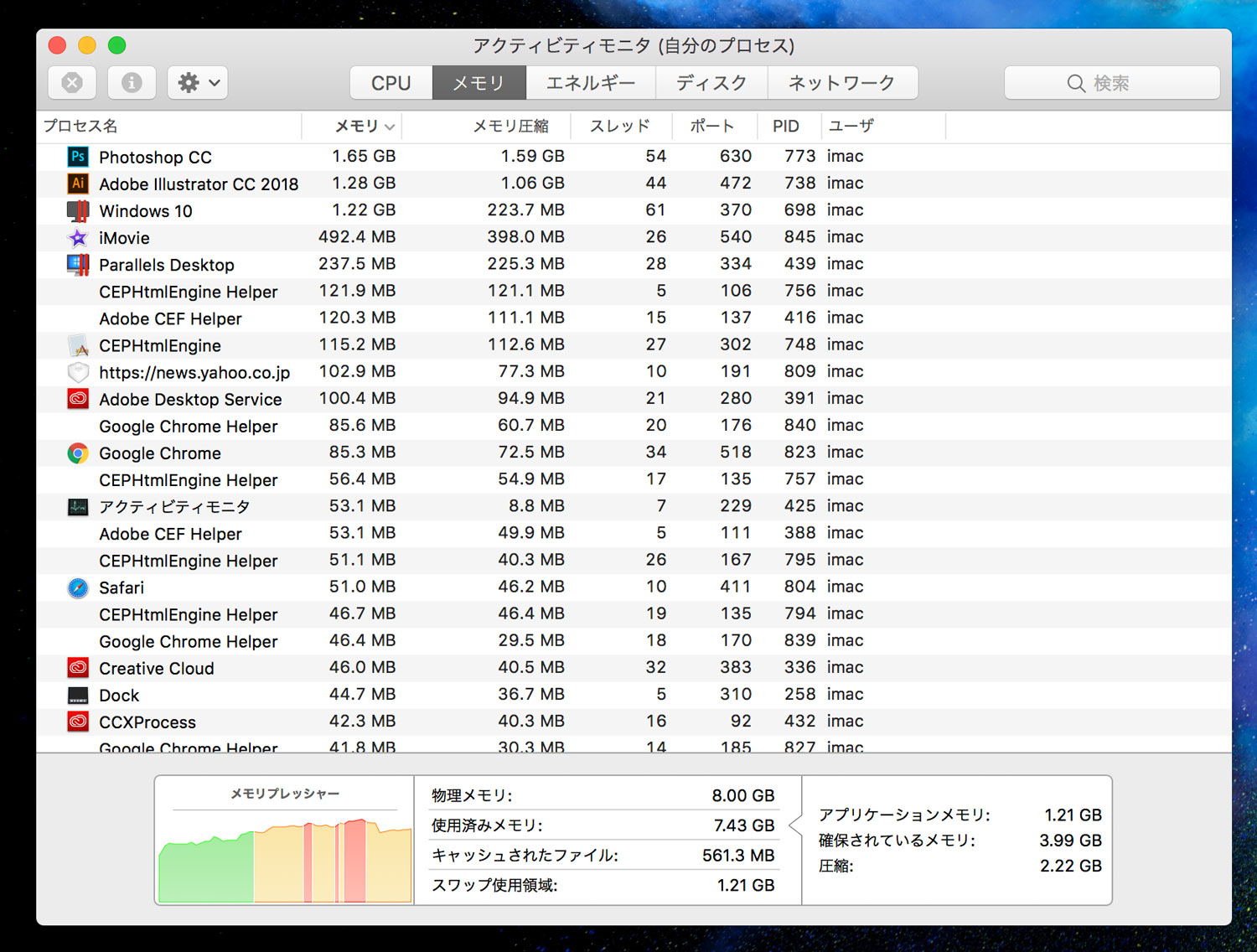1257x952 pixels.
Task: Click the 圧縮 2.22 GB value
Action: pos(1071,866)
